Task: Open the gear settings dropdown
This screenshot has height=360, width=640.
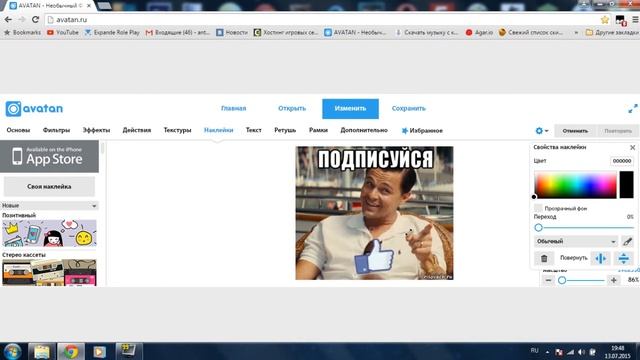Action: tap(542, 131)
